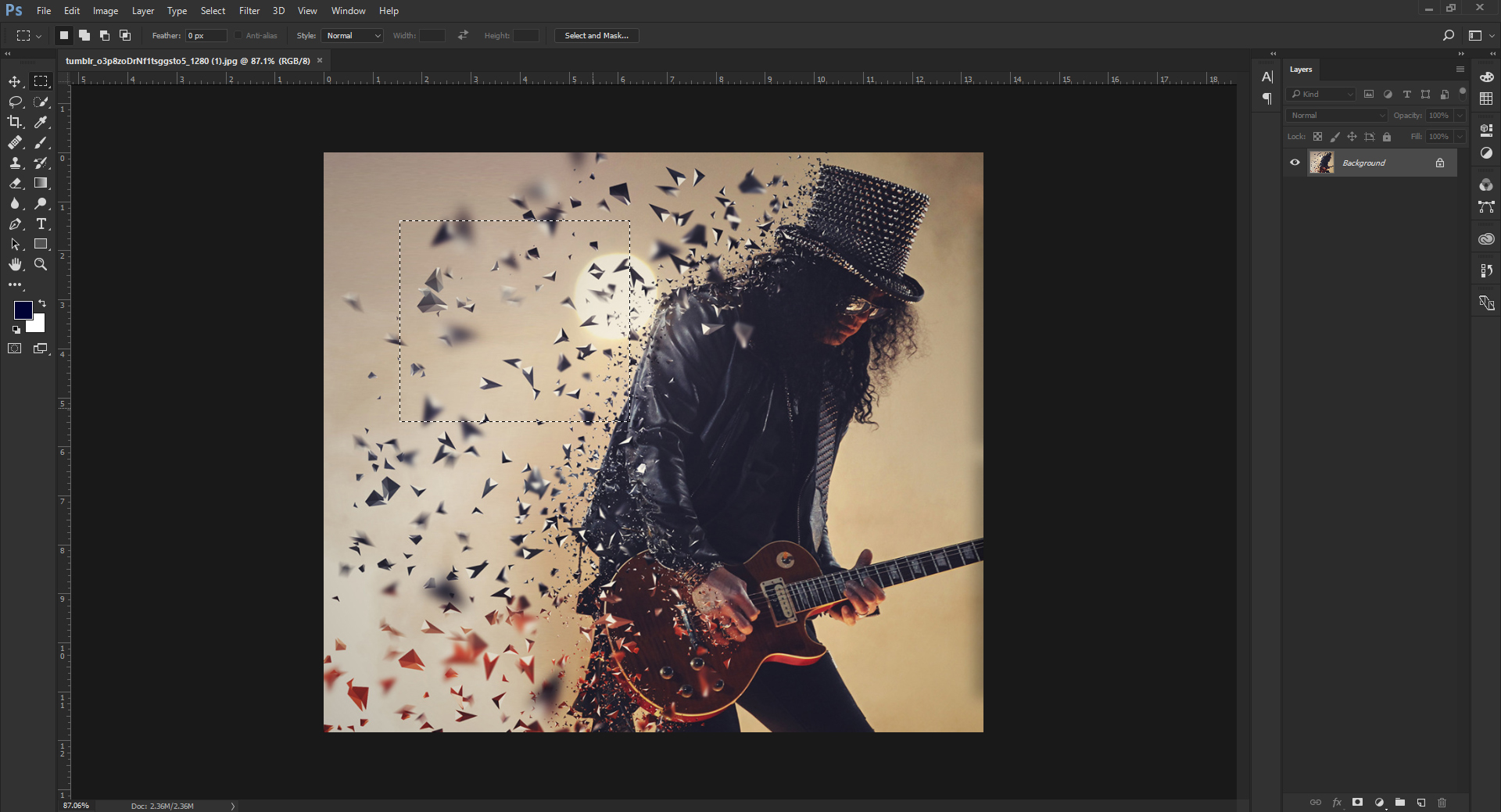Toggle Lock position in Layers panel

click(x=1352, y=137)
